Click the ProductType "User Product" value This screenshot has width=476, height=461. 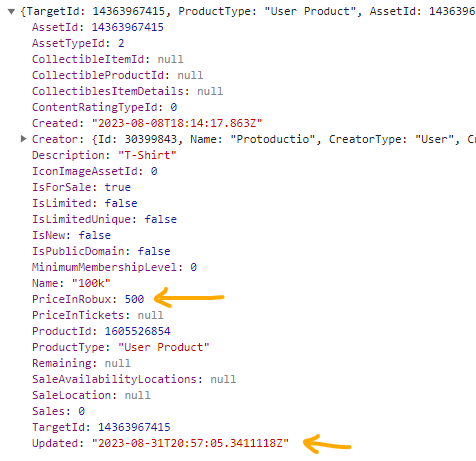coord(164,347)
